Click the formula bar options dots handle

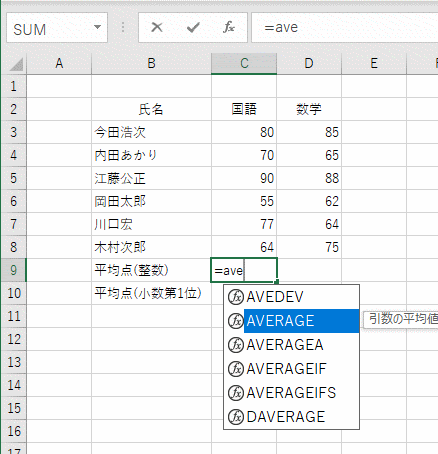[x=123, y=27]
